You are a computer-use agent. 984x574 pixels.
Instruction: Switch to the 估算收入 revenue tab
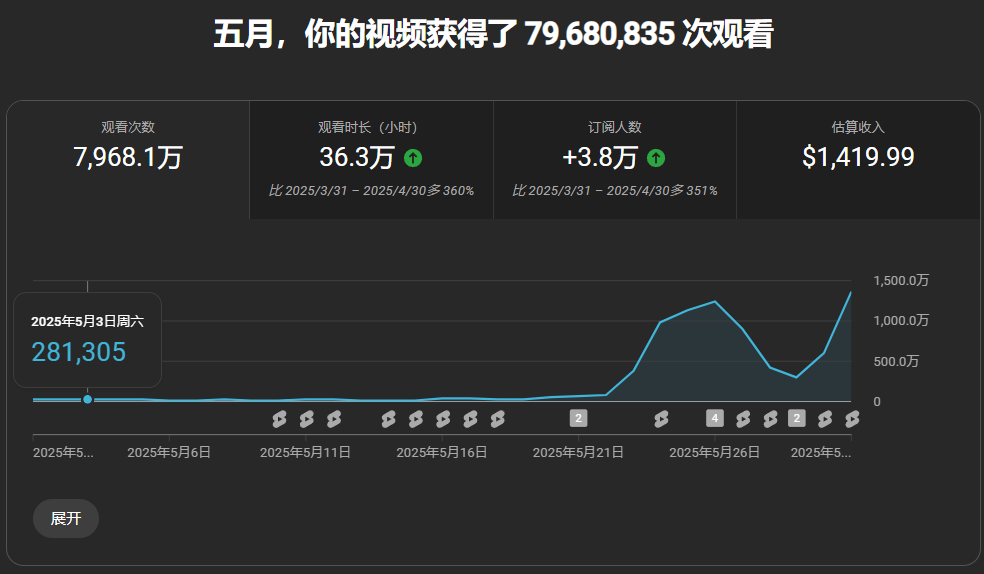pos(858,160)
